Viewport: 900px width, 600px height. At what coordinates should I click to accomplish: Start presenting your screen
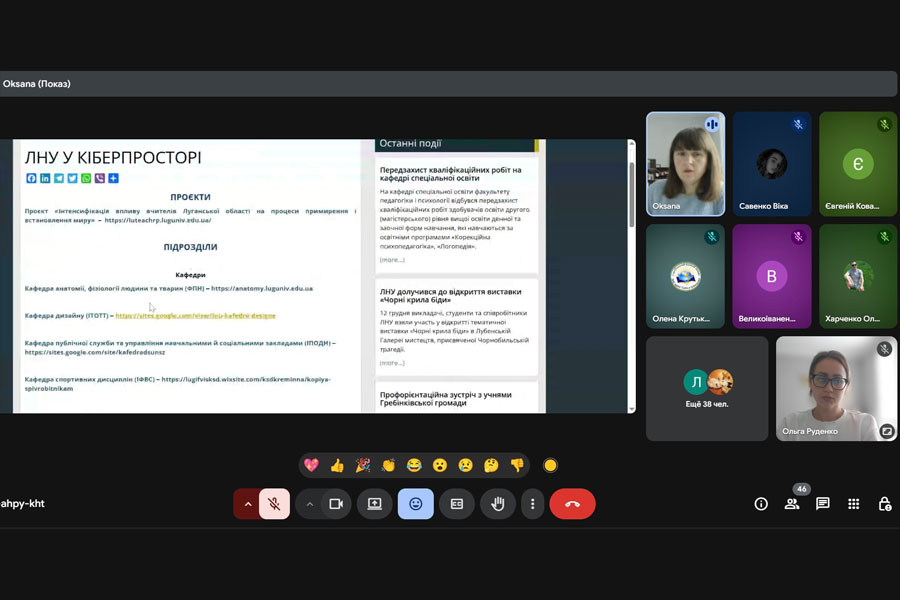tap(374, 504)
